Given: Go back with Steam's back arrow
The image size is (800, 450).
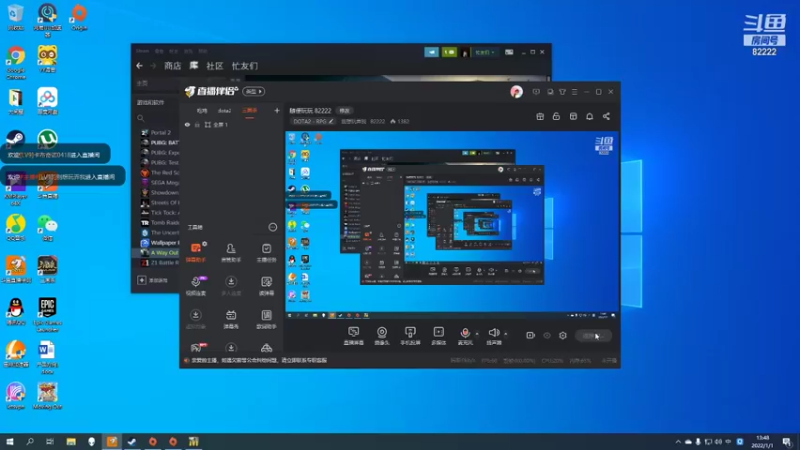Looking at the screenshot, I should pos(140,66).
